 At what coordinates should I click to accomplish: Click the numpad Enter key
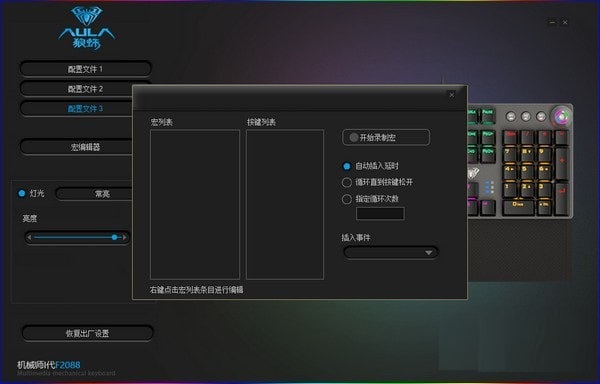click(561, 198)
